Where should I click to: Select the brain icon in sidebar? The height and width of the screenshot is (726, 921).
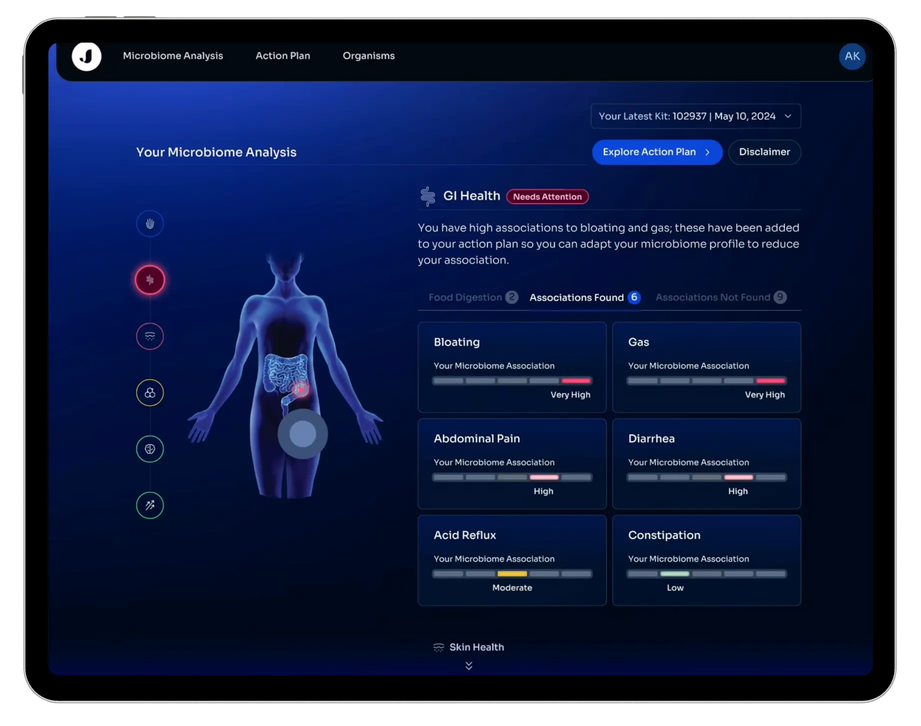coord(150,450)
